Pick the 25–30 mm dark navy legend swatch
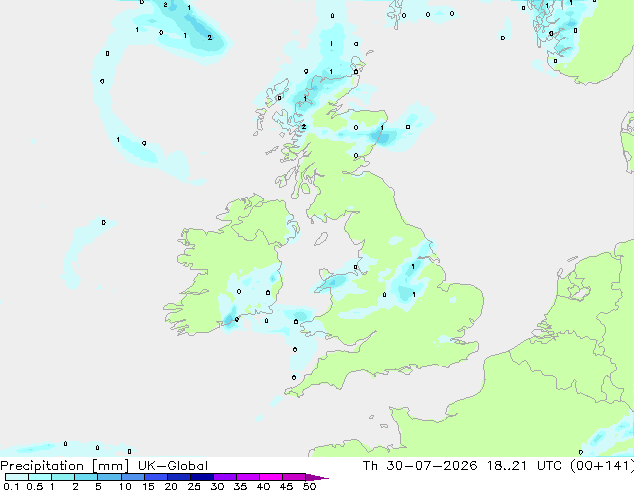The height and width of the screenshot is (490, 634). pos(202,477)
